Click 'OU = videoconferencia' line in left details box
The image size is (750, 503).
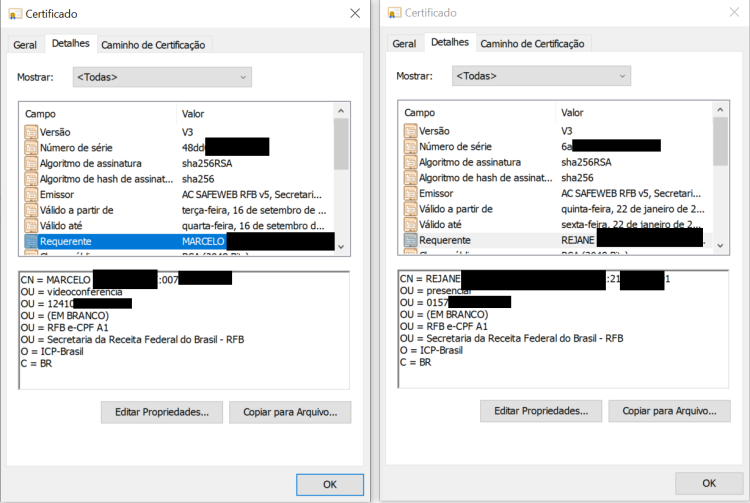point(71,292)
